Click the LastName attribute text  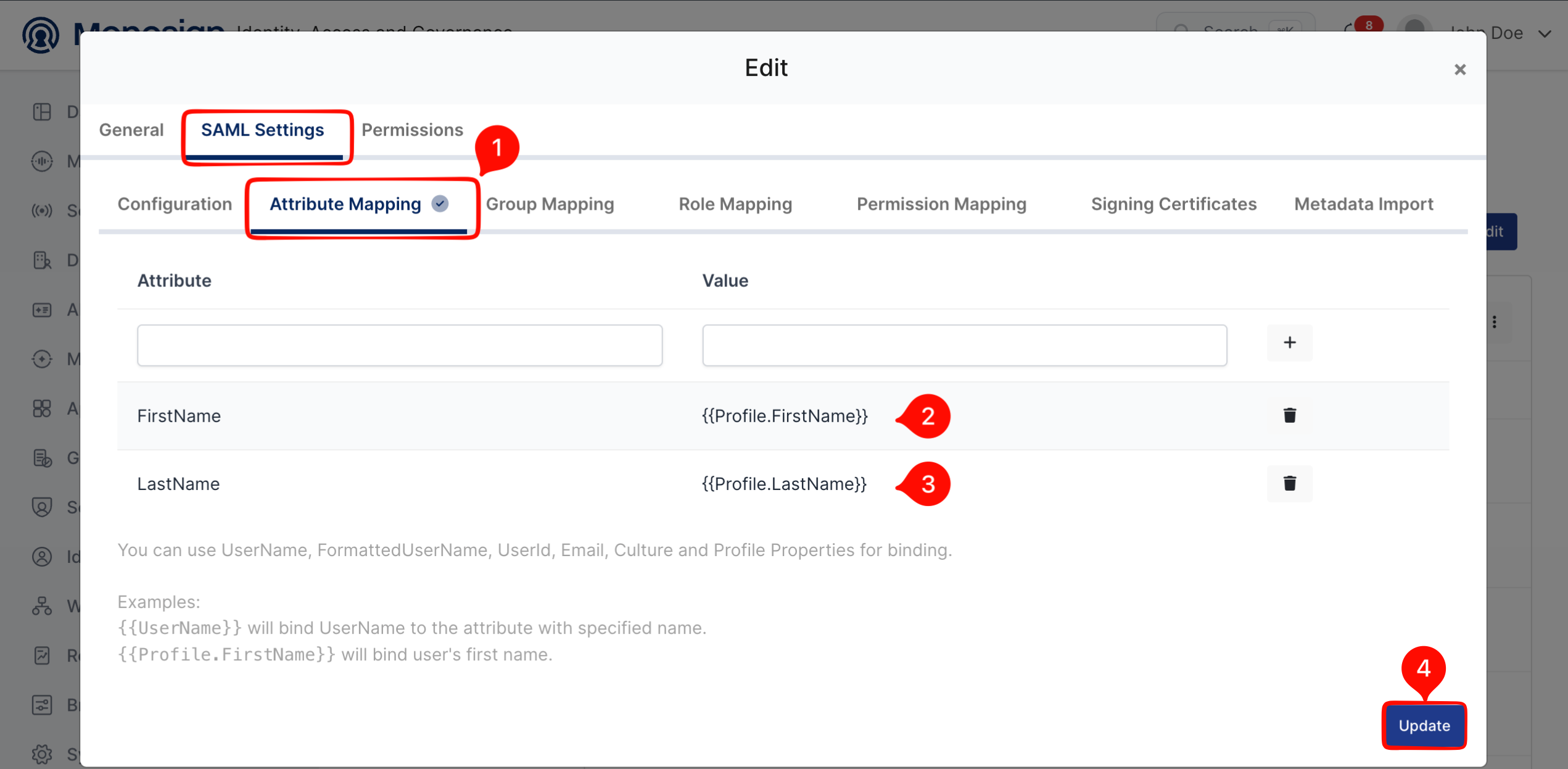coord(178,483)
